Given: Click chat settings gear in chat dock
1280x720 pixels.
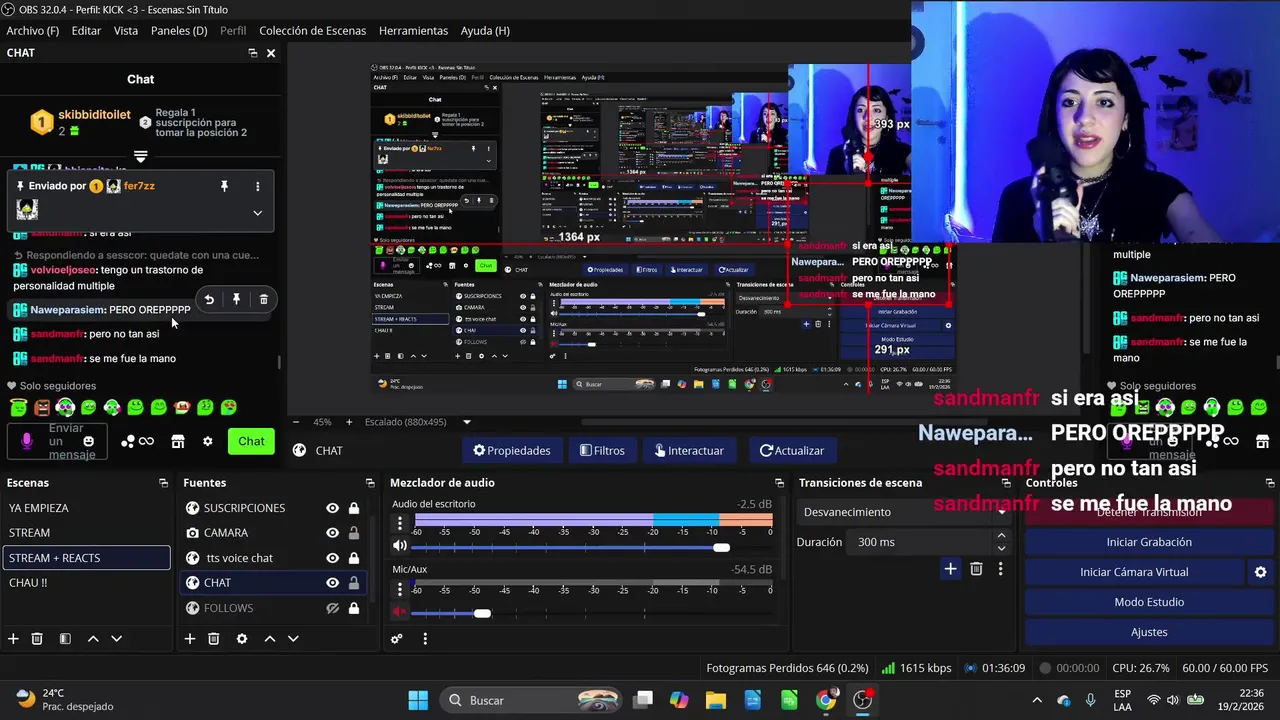Looking at the screenshot, I should (207, 441).
